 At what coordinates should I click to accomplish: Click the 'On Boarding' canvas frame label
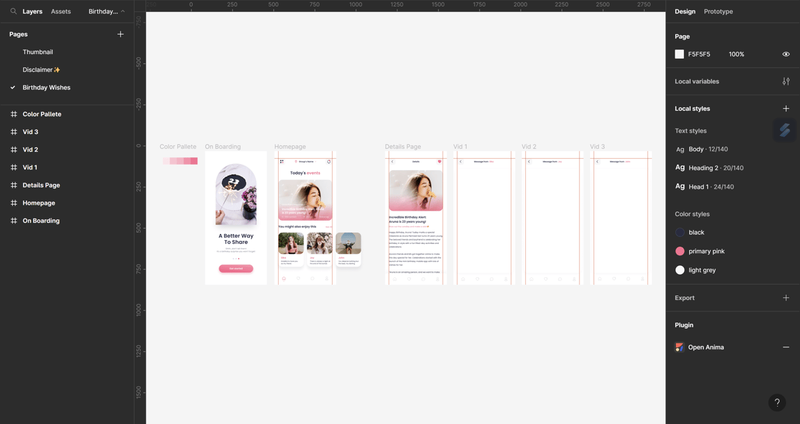[x=222, y=147]
